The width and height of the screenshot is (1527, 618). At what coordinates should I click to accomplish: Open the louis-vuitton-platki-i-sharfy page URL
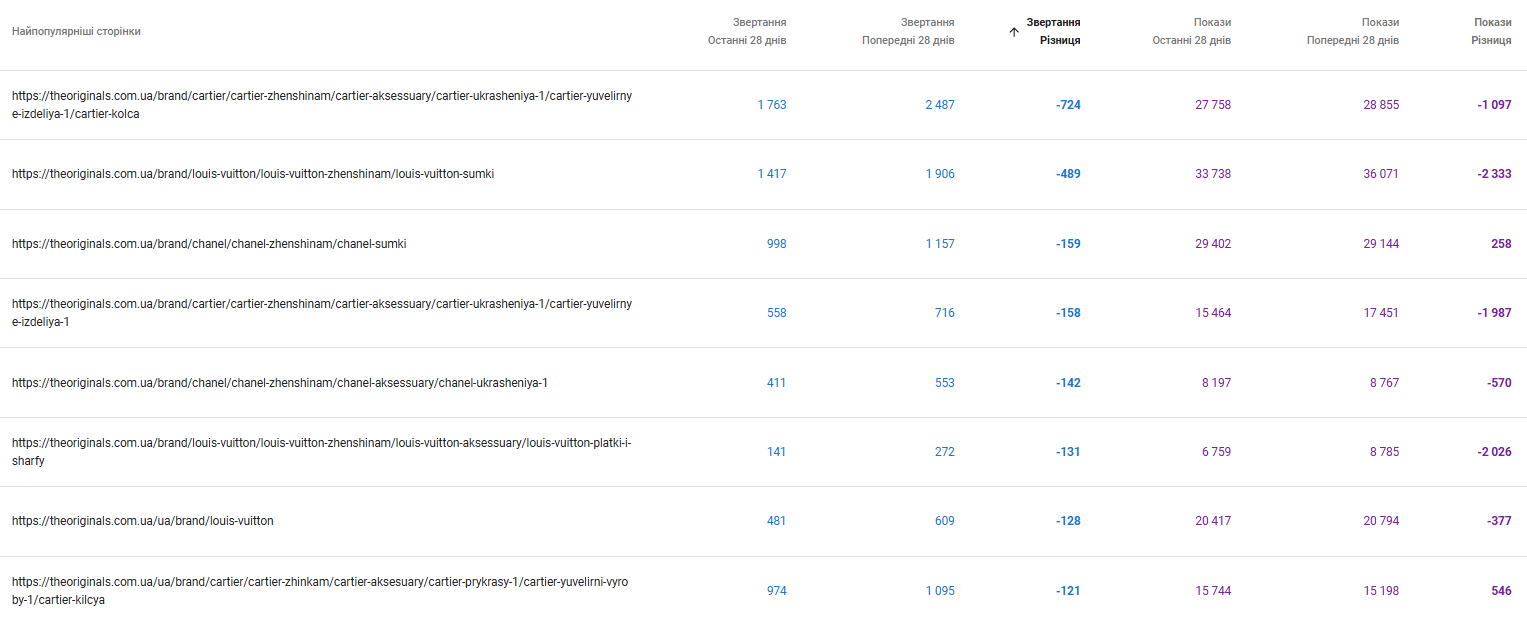[322, 452]
